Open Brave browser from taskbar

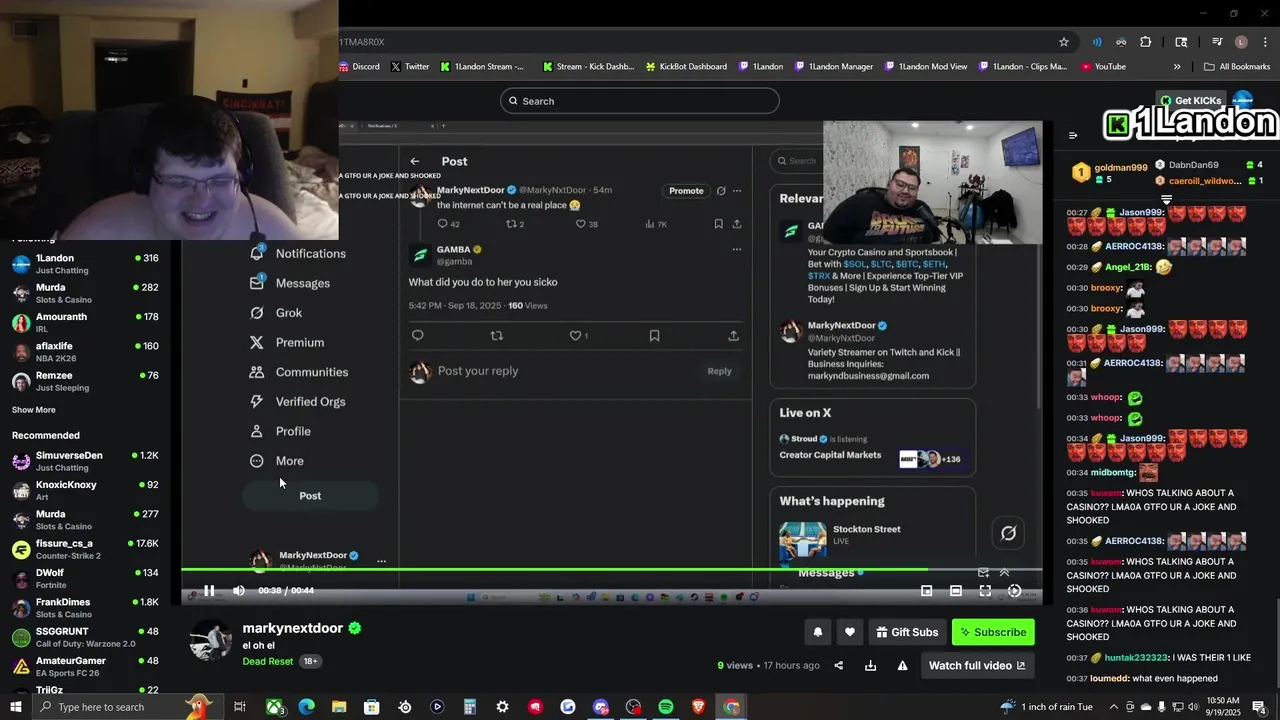698,707
